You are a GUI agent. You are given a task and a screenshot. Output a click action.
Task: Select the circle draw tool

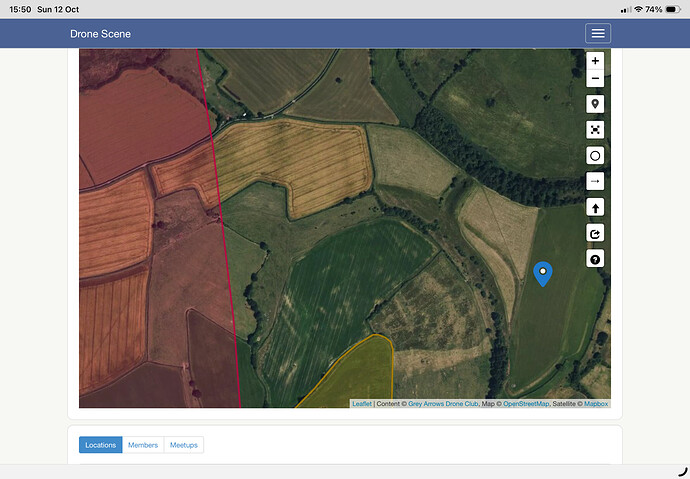(x=595, y=156)
